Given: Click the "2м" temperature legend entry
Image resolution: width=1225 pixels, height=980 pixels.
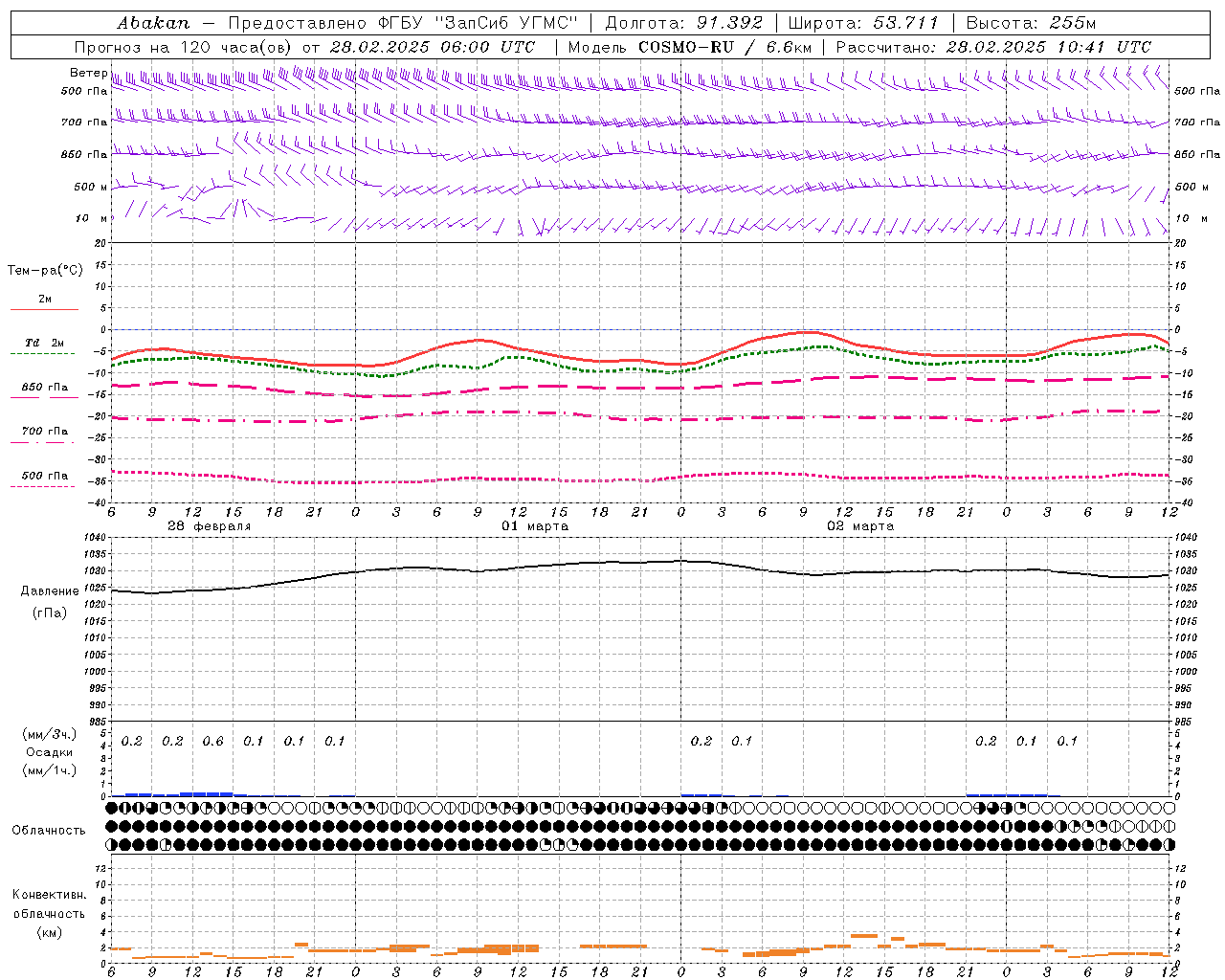Looking at the screenshot, I should click(x=45, y=299).
